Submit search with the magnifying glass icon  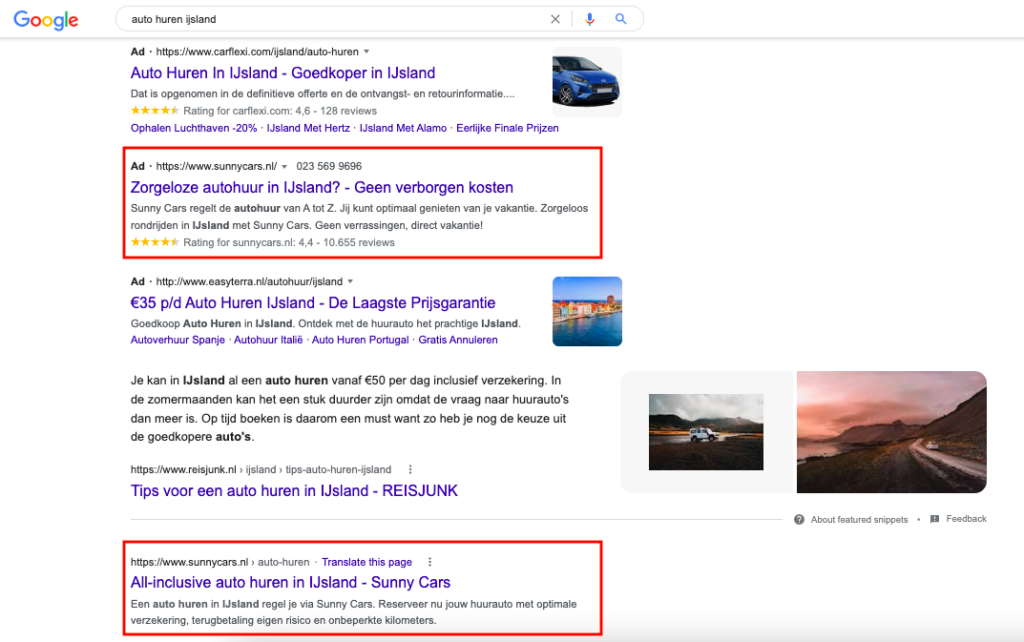tap(620, 19)
